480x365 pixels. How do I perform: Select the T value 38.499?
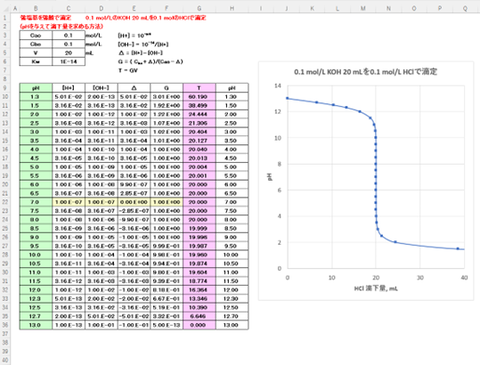point(199,105)
